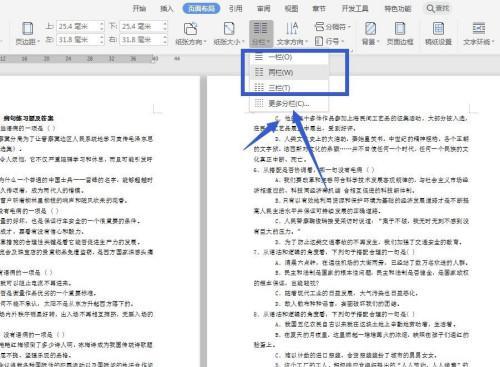Open the 页边距 margins button
This screenshot has width=500, height=367.
(x=27, y=33)
